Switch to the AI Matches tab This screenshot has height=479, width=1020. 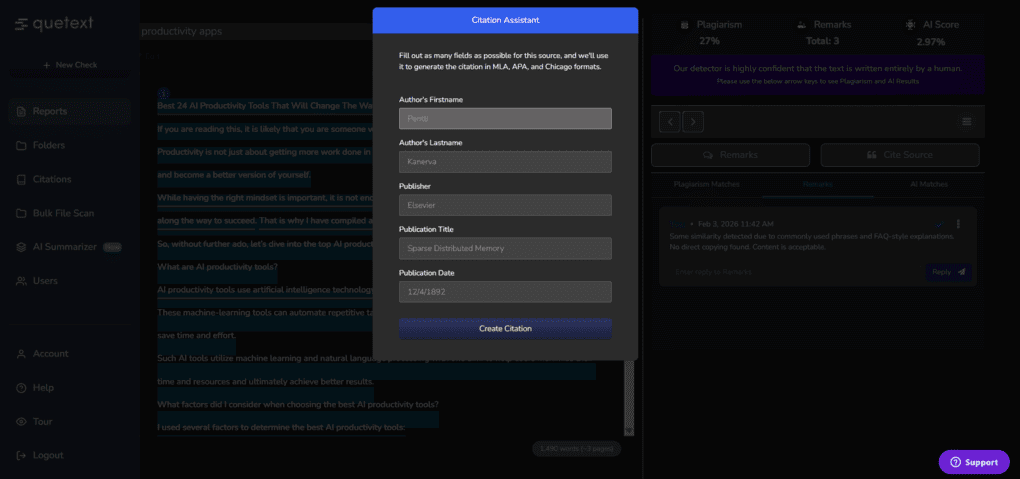[x=929, y=185]
